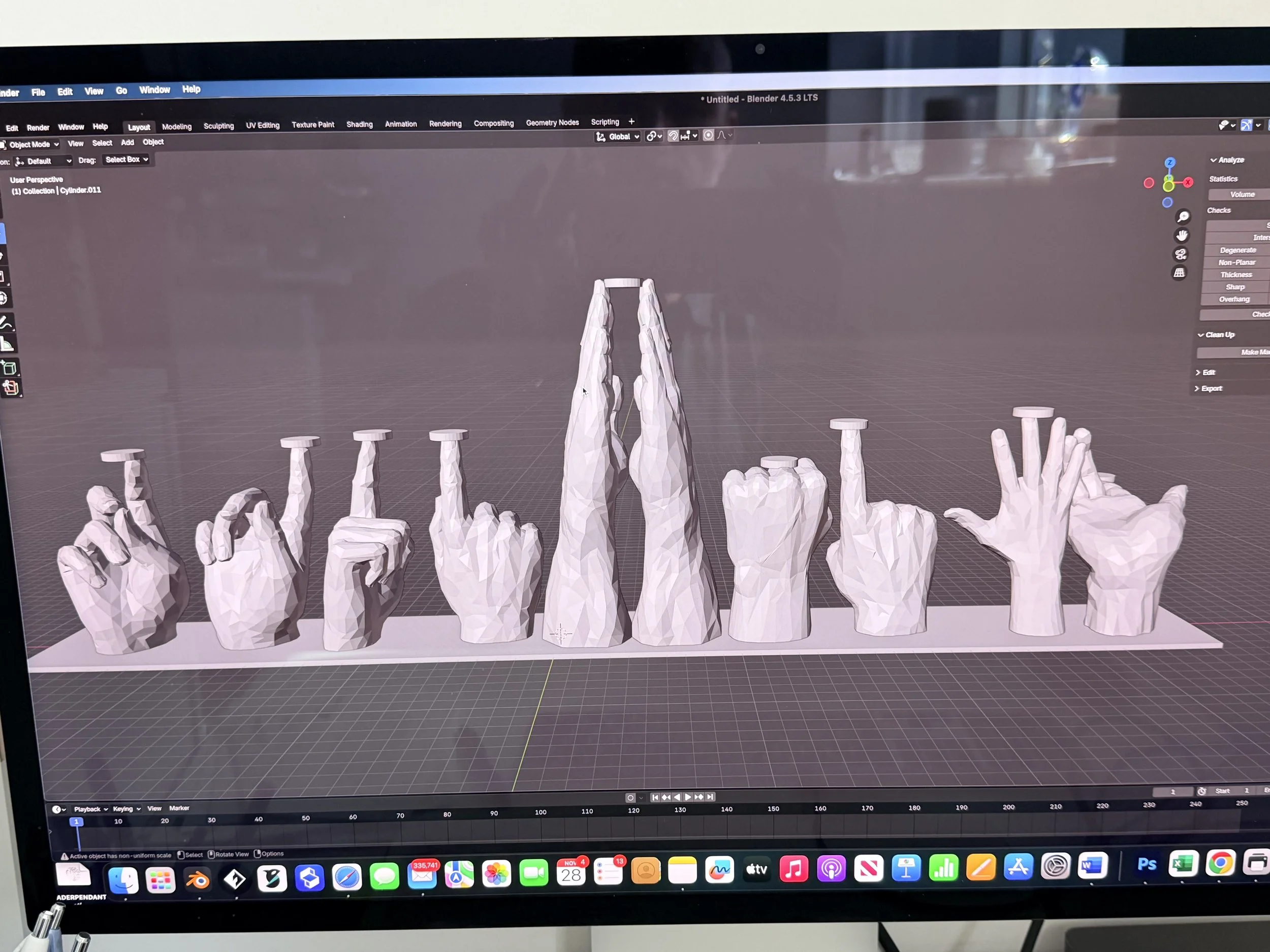This screenshot has height=952, width=1270.
Task: Click the Overhang check button
Action: coord(1234,299)
